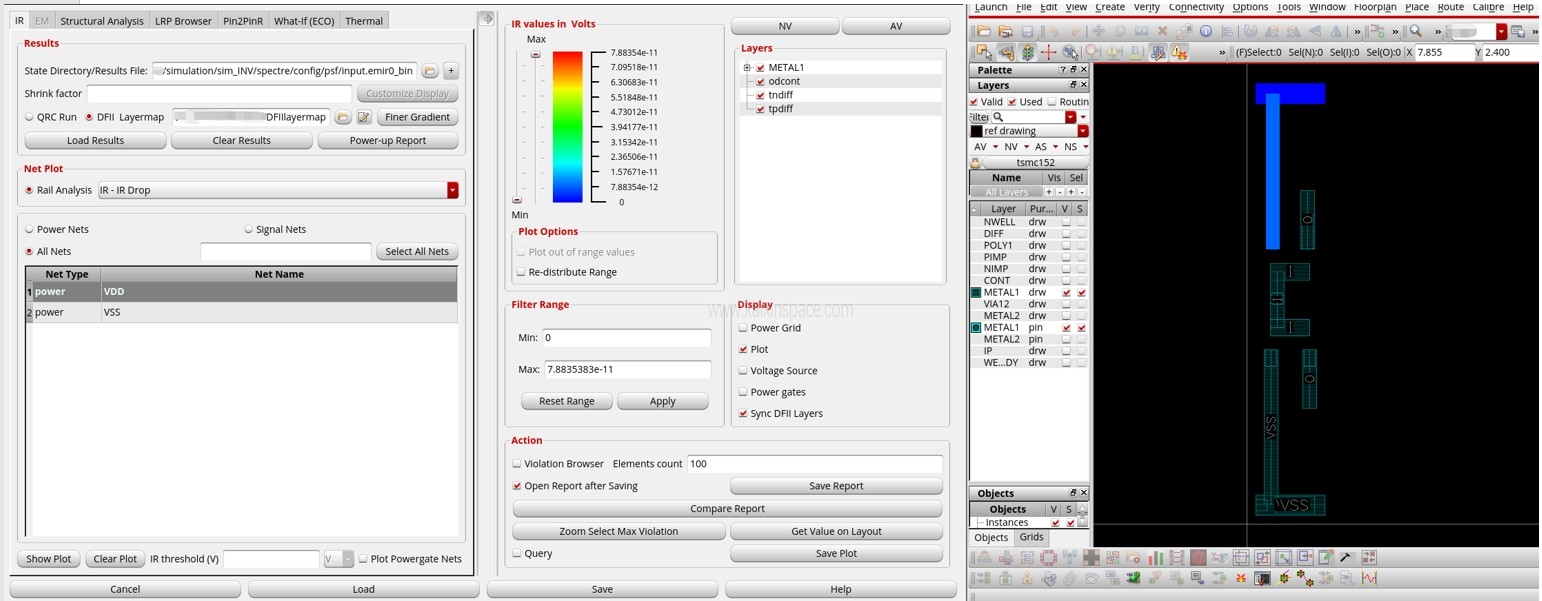1542x601 pixels.
Task: Click the IR values color gradient bar
Action: click(x=567, y=127)
